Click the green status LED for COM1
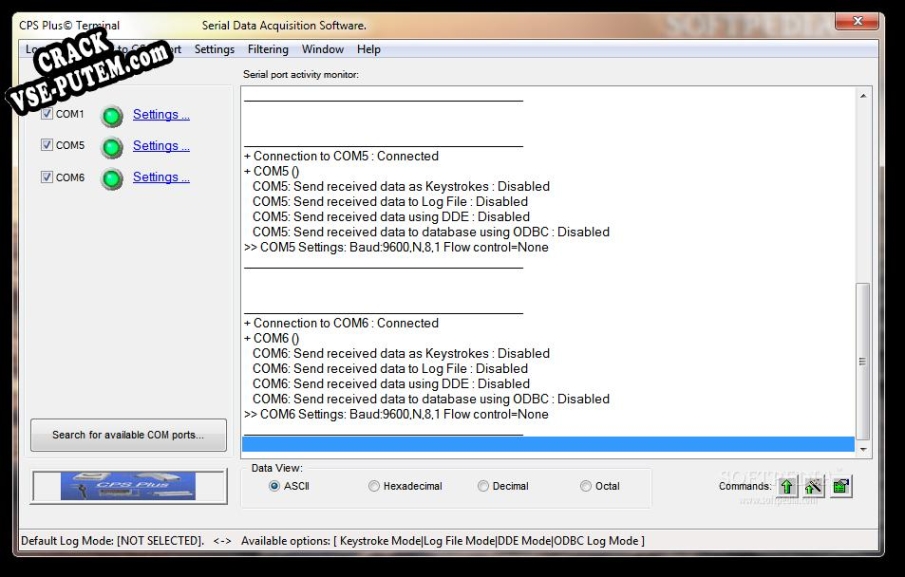 click(x=112, y=116)
